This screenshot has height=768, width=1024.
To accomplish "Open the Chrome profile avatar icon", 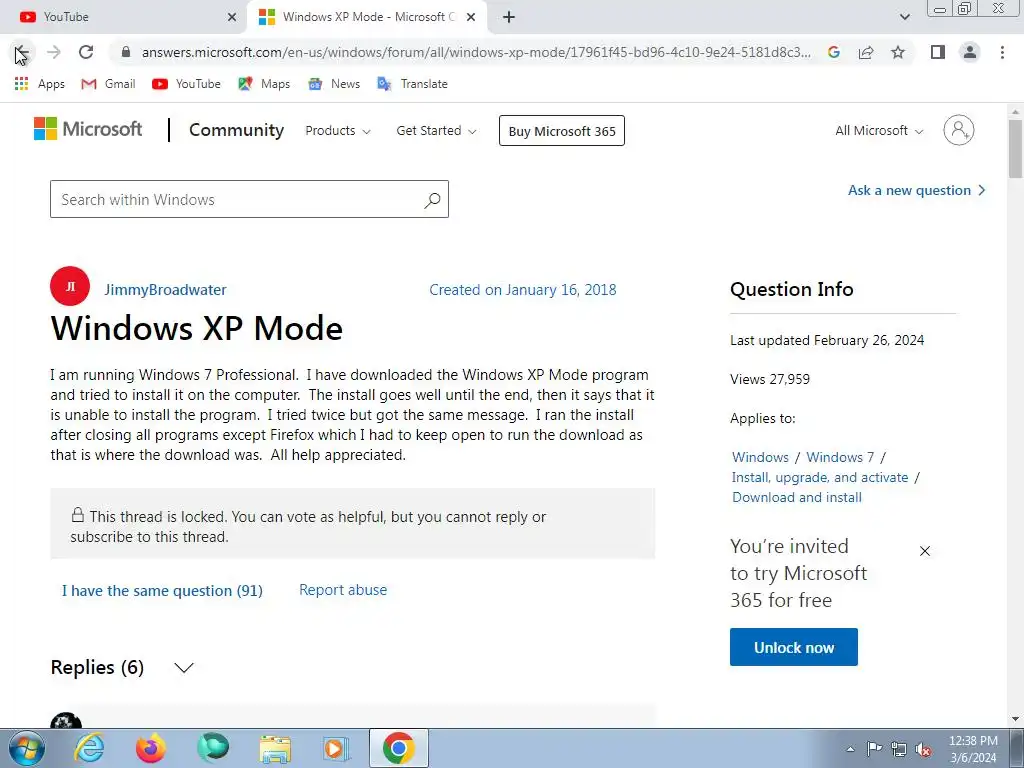I will click(x=970, y=52).
